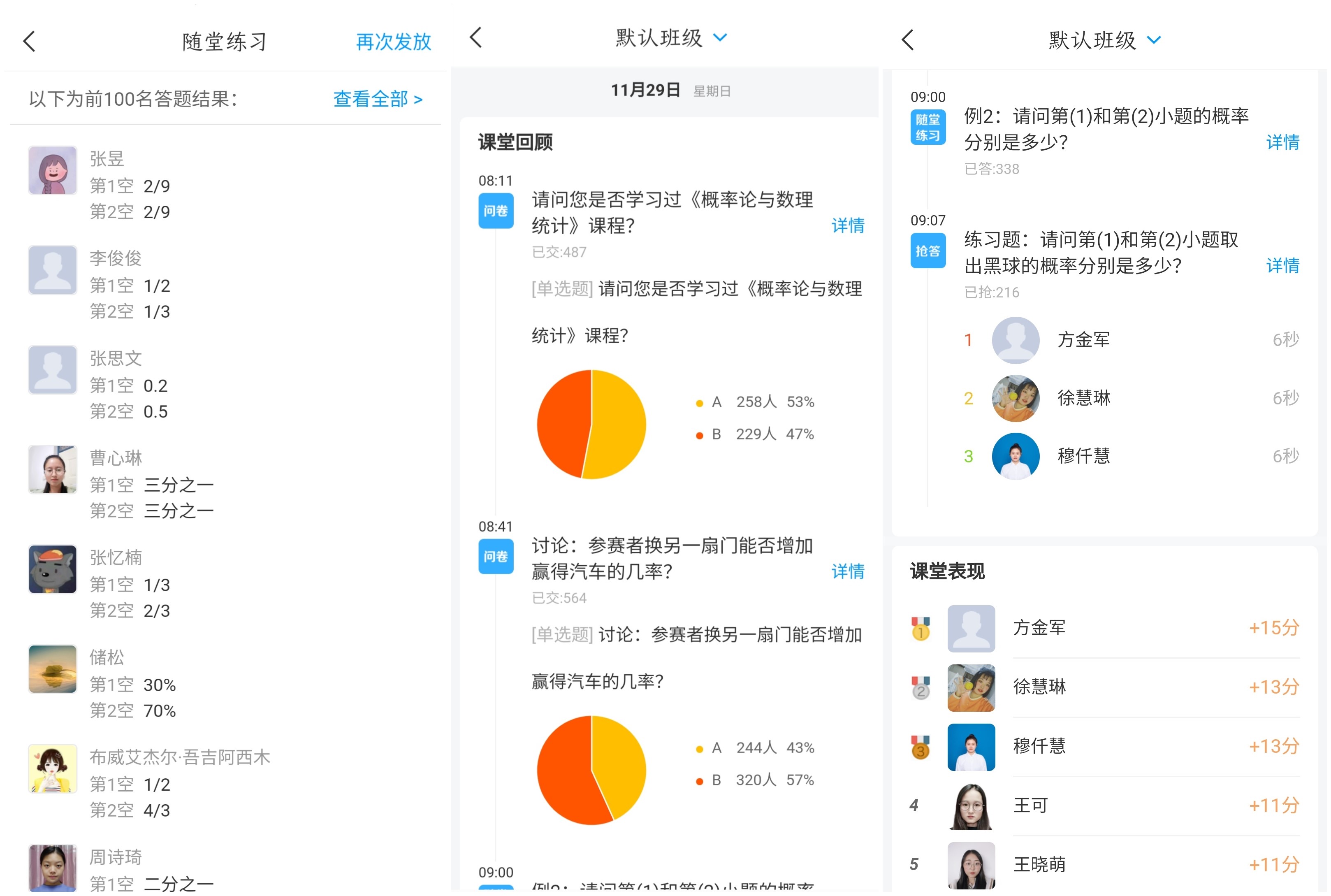The height and width of the screenshot is (896, 1331).
Task: Select the 课堂表现 section heading
Action: 947,571
